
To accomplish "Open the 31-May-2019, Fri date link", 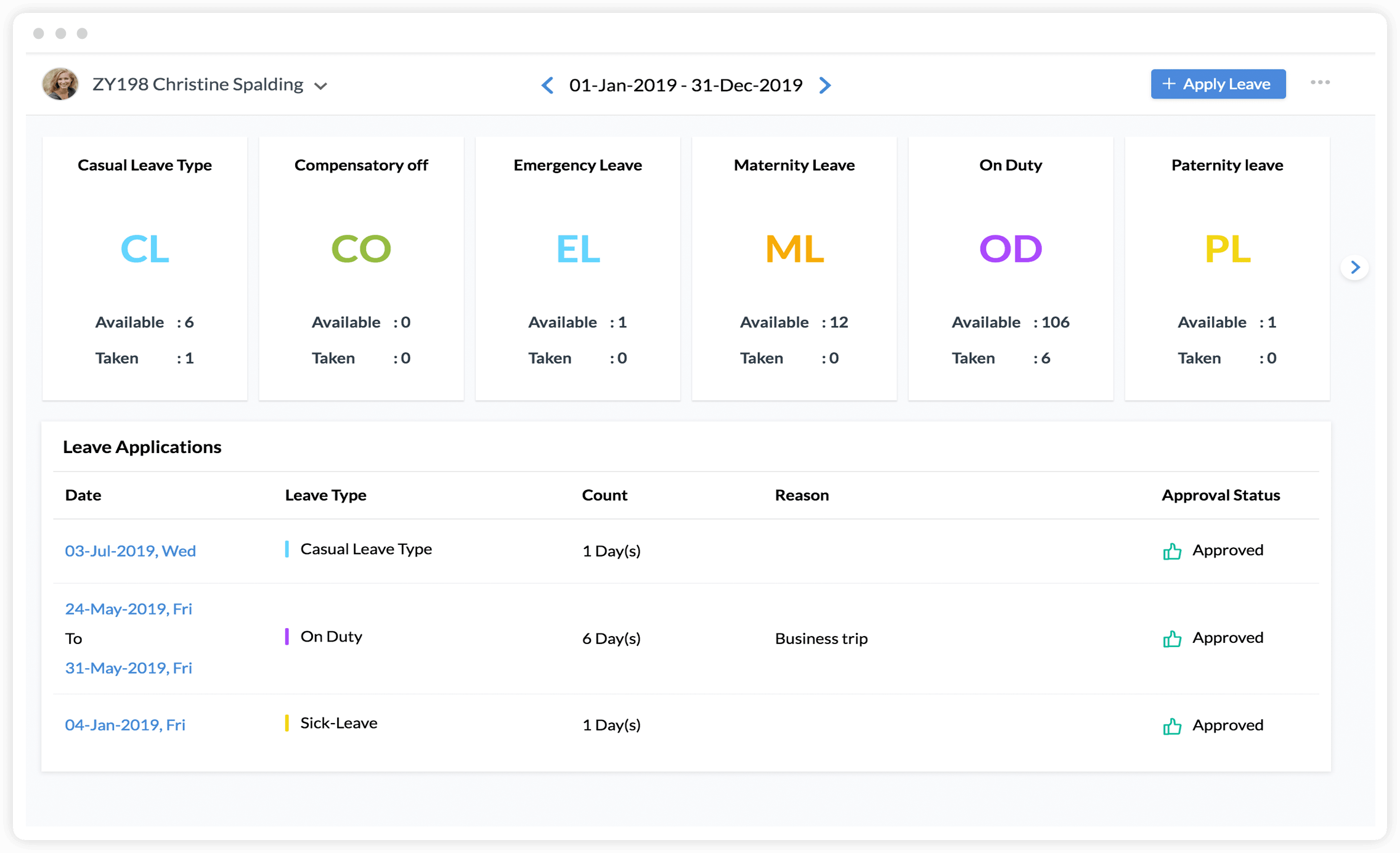I will pos(129,668).
